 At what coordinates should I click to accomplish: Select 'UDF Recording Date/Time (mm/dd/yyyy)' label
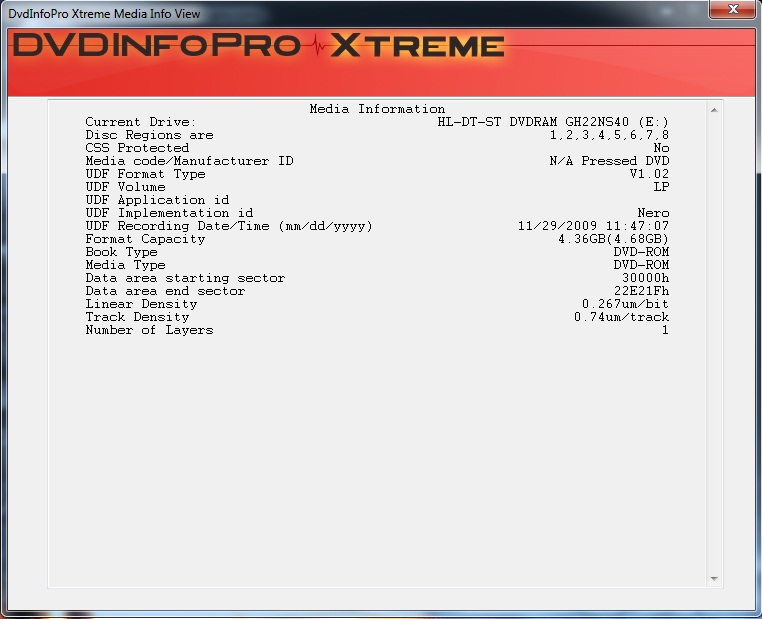[229, 226]
